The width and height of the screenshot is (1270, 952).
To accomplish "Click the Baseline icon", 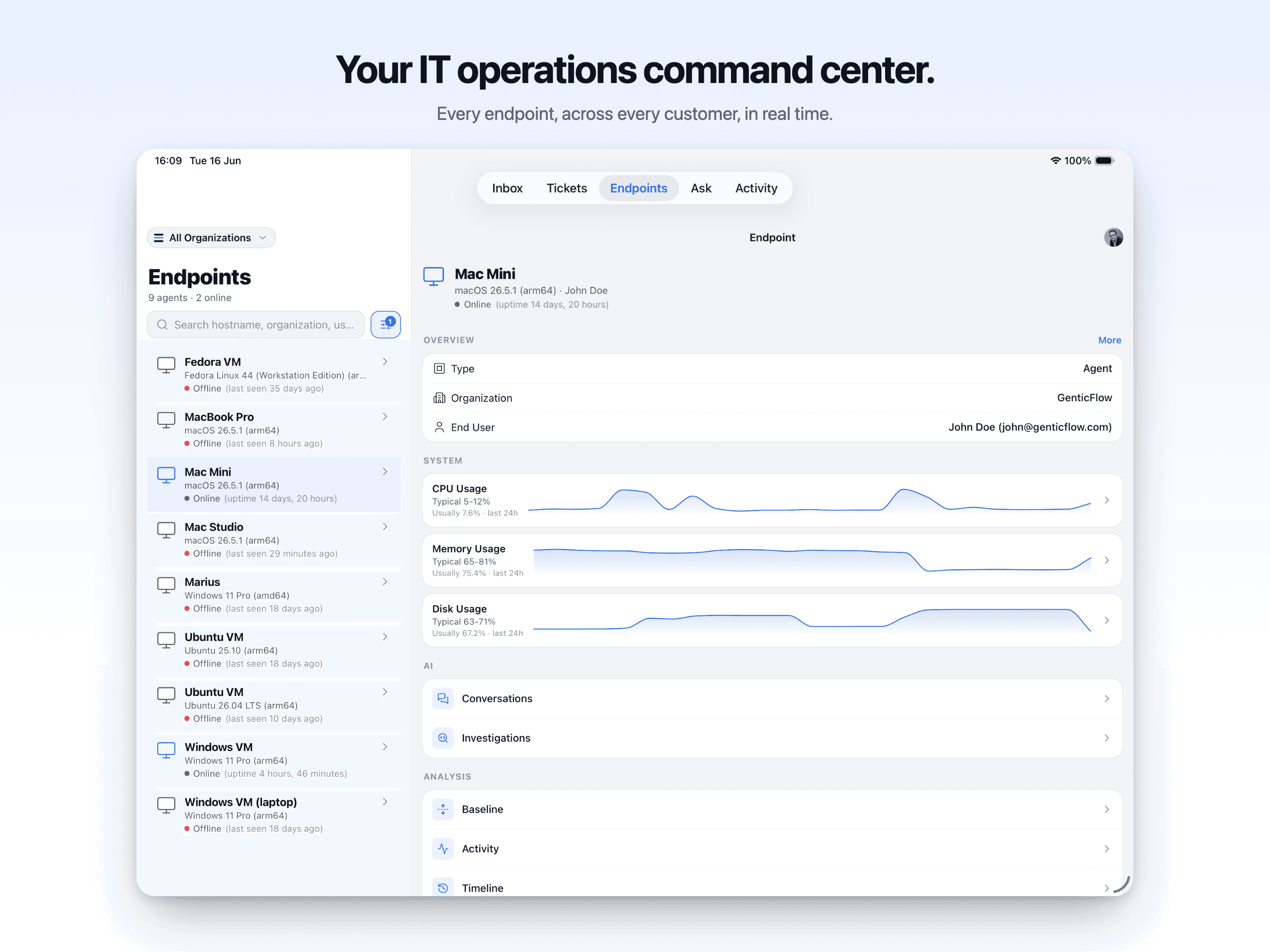I will click(x=443, y=809).
